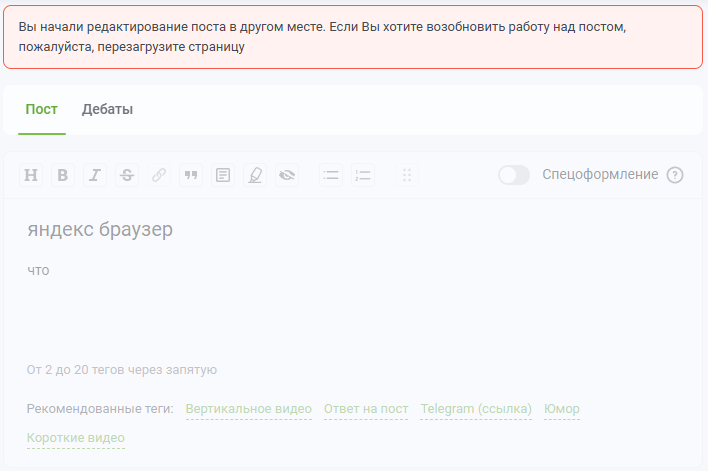708x471 pixels.
Task: Apply heading format with H icon
Action: pyautogui.click(x=31, y=175)
